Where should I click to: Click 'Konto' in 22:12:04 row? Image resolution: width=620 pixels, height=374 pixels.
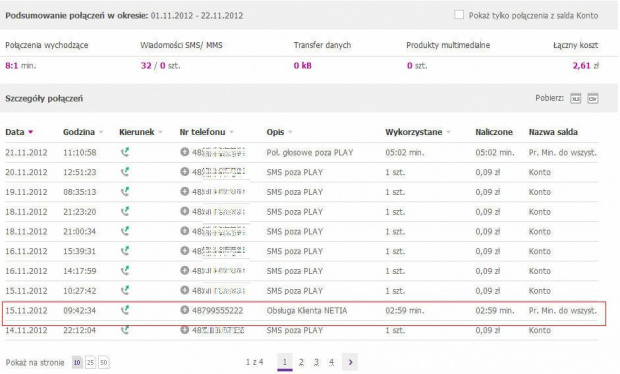click(539, 330)
